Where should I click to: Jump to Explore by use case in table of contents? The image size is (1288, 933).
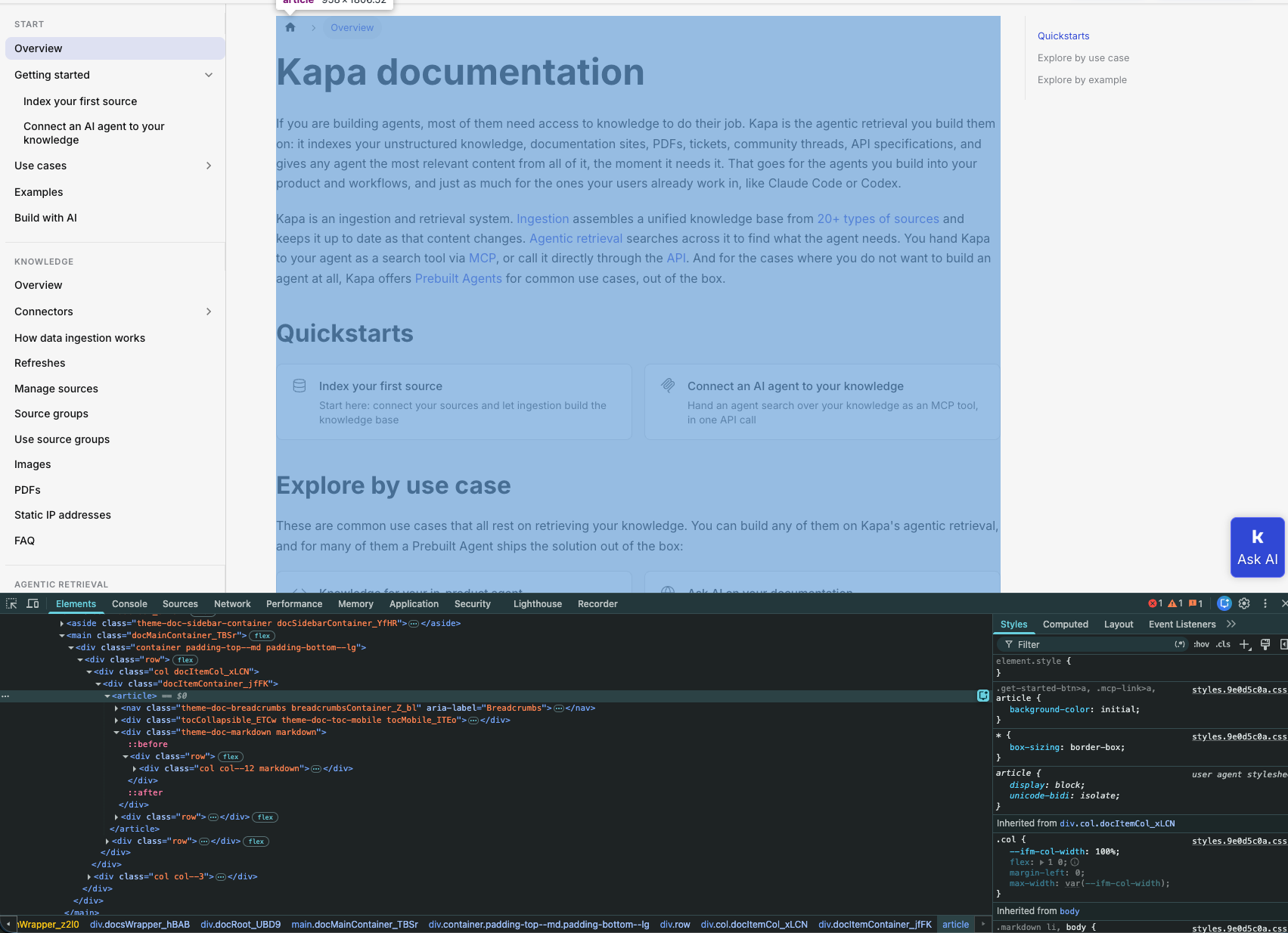(1083, 57)
